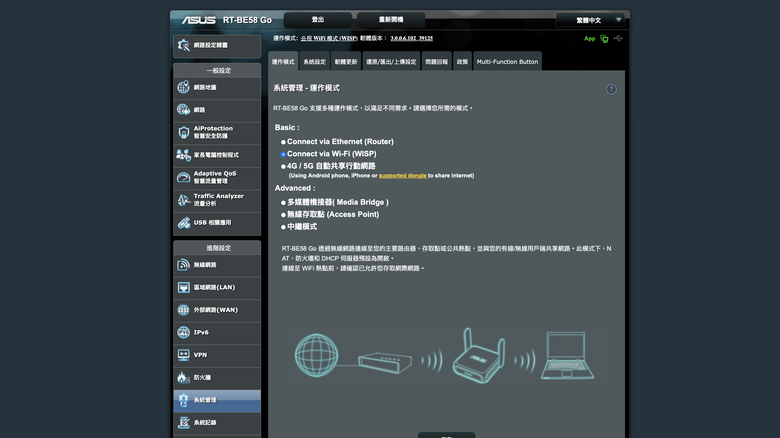Switch to the 還原/匯出/上傳設定 tab

(x=391, y=62)
